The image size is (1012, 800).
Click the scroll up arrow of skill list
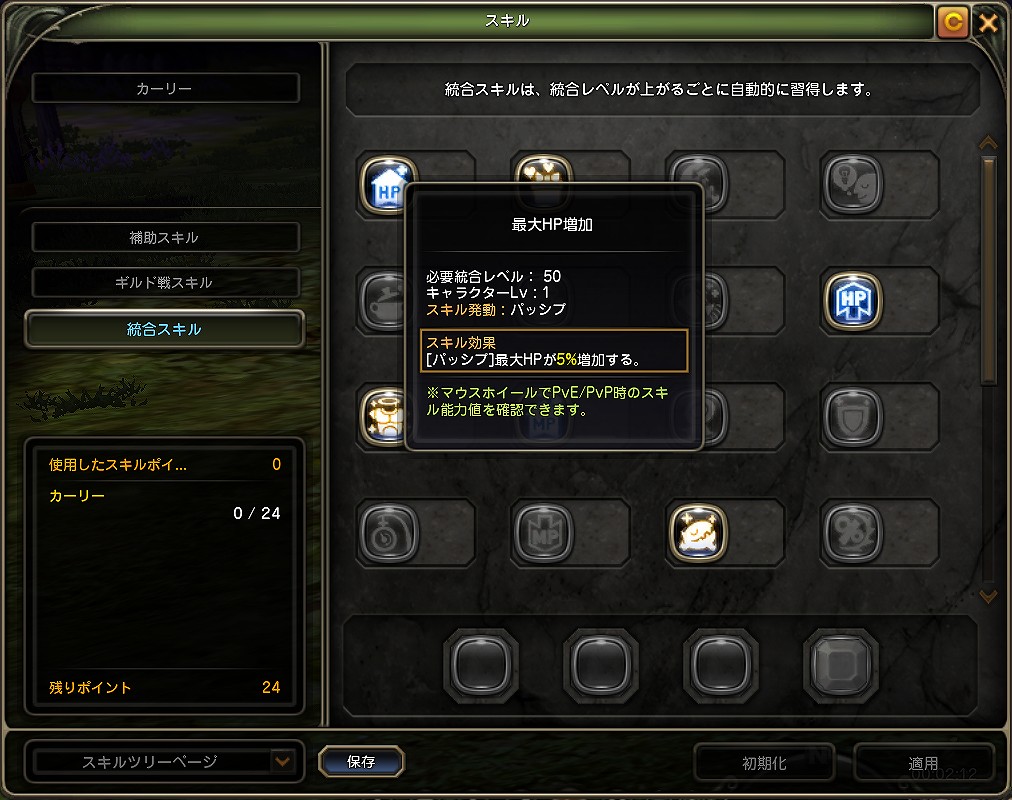pyautogui.click(x=988, y=142)
